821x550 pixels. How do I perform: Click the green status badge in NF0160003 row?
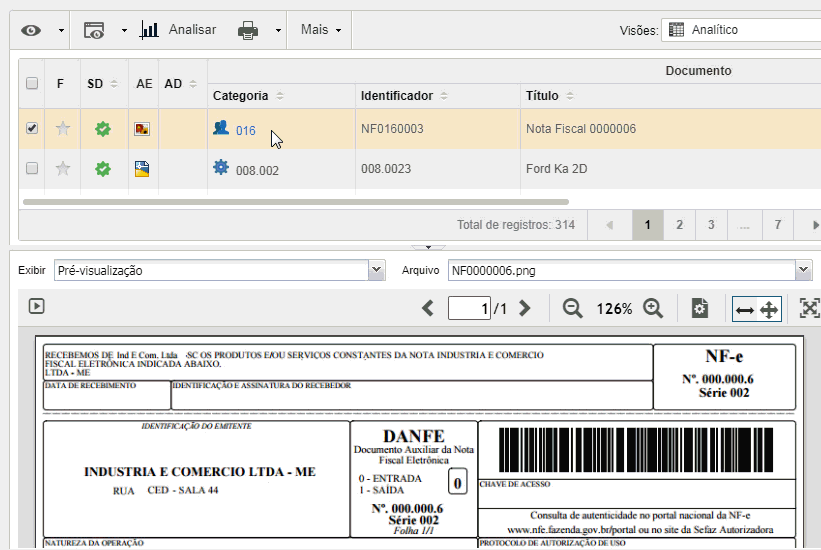click(x=103, y=129)
